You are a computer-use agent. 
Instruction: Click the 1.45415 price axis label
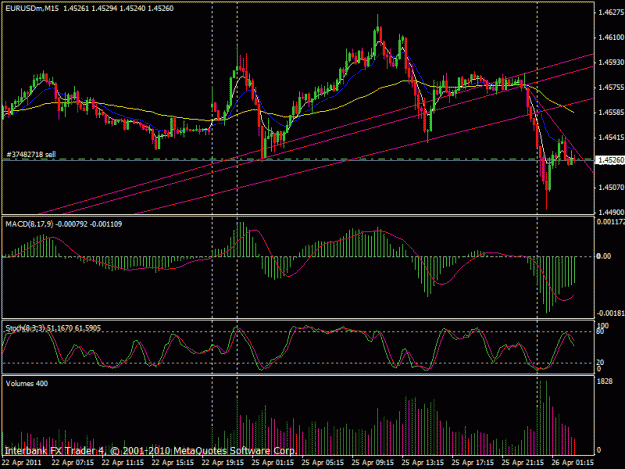[610, 137]
